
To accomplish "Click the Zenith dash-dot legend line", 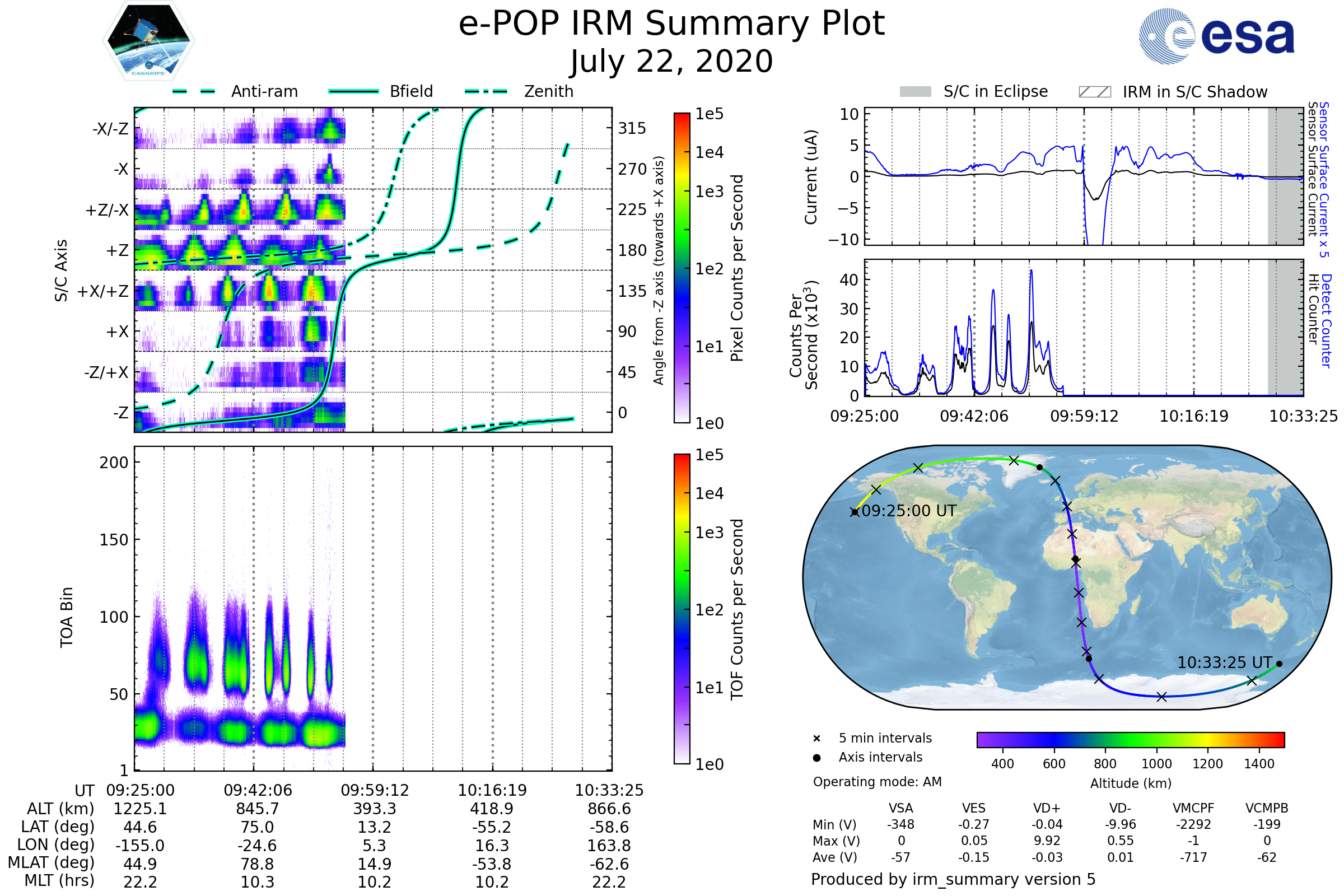I will coord(486,91).
